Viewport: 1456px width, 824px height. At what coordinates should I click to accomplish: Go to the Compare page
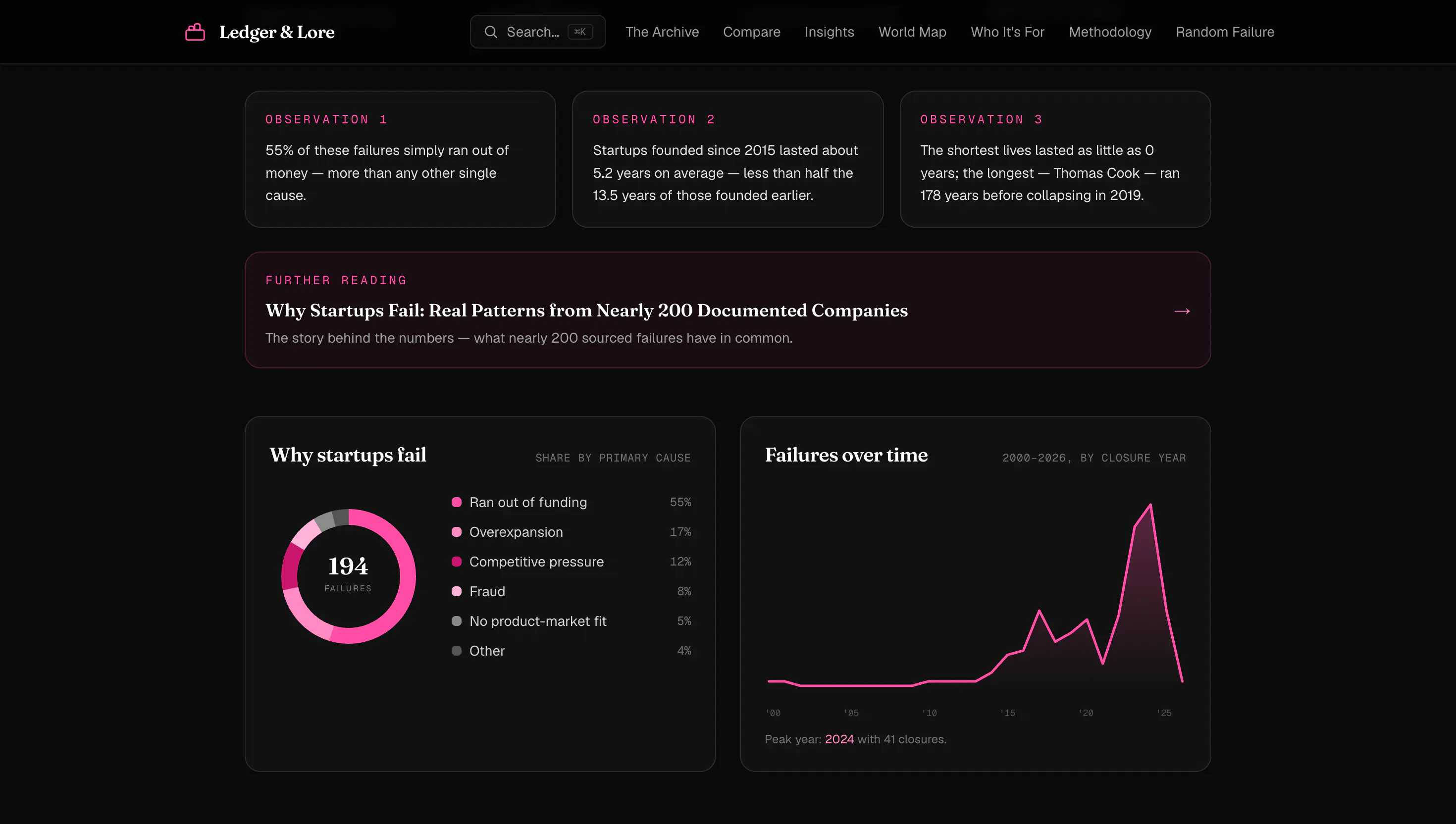751,32
